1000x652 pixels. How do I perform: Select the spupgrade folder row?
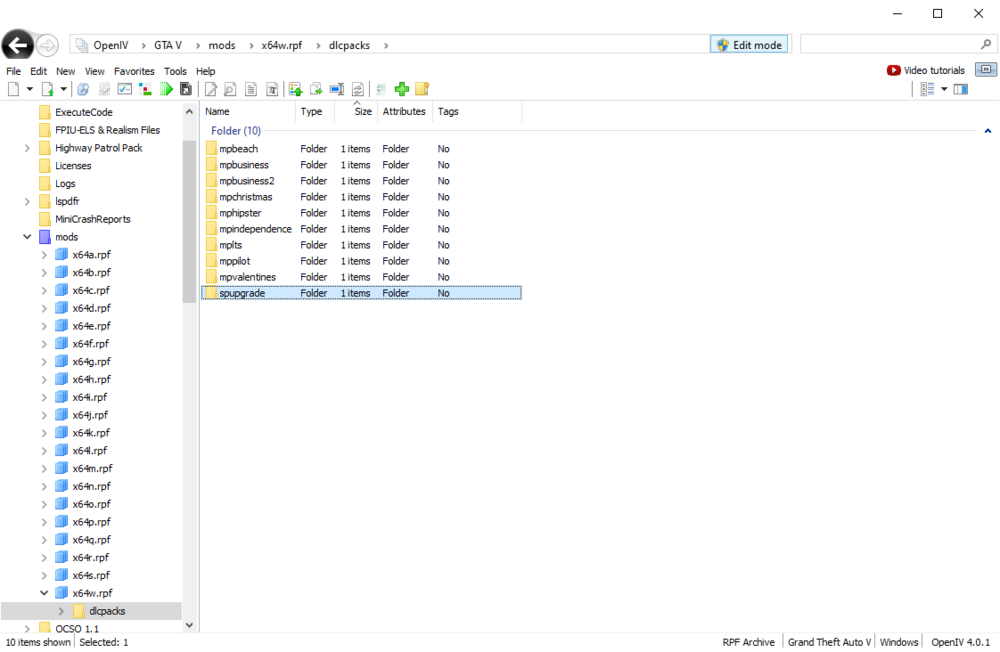coord(361,293)
